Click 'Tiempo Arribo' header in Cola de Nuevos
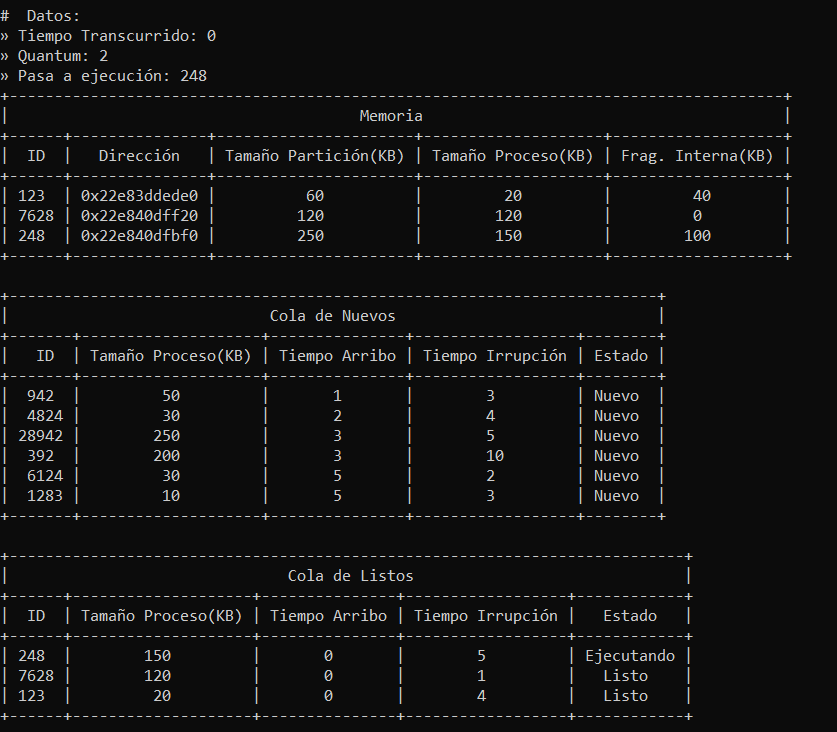This screenshot has width=837, height=732. coord(337,356)
